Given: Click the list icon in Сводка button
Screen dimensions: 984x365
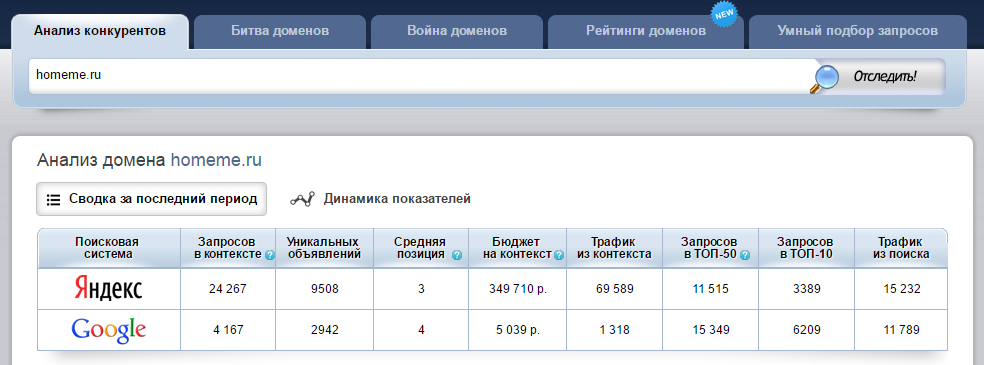Looking at the screenshot, I should click(x=53, y=199).
